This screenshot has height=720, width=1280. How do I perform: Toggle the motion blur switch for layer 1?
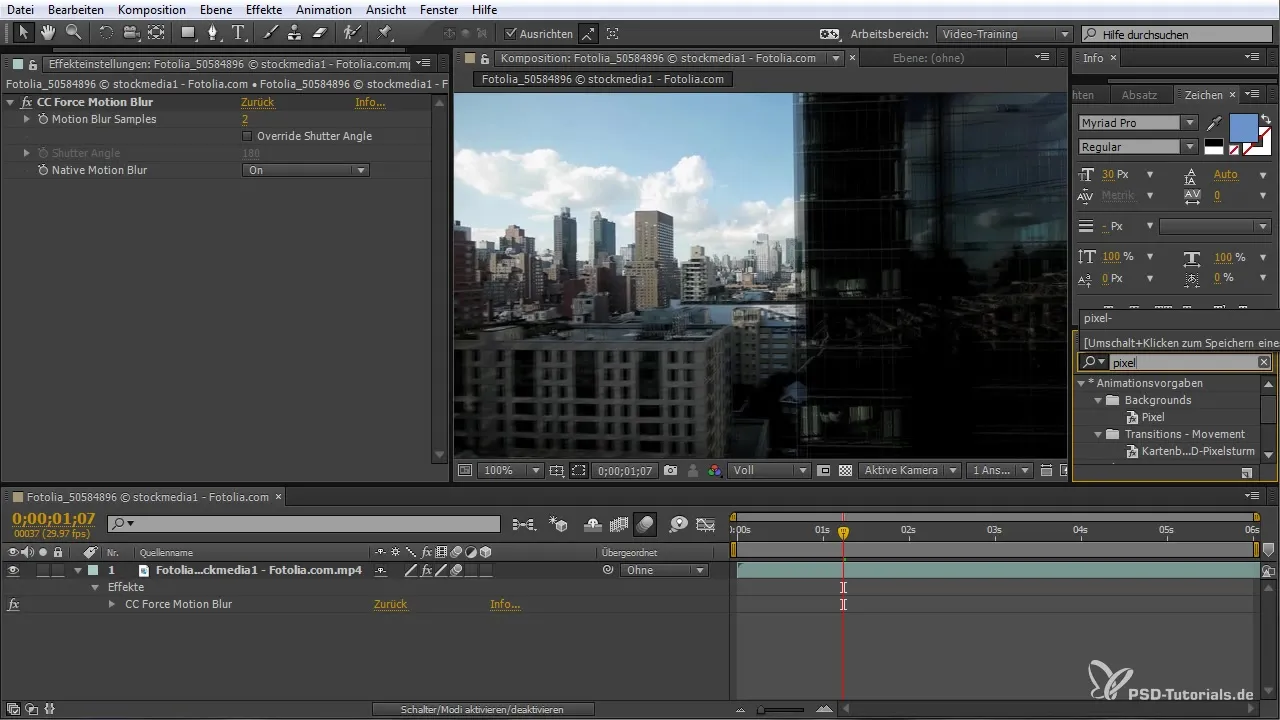tap(455, 570)
